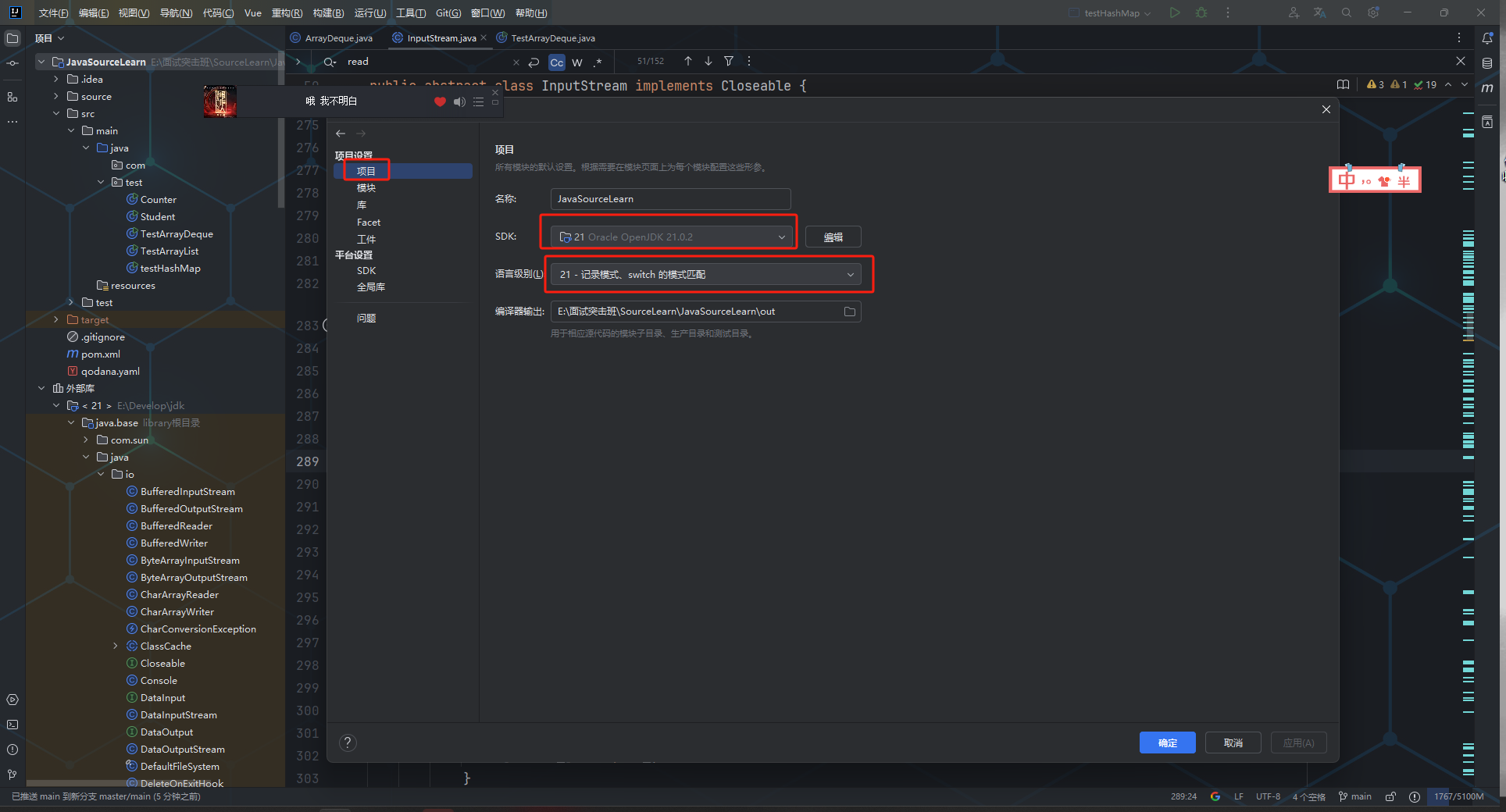Viewport: 1506px width, 812px height.
Task: Go to next search occurrence arrow
Action: 708,61
